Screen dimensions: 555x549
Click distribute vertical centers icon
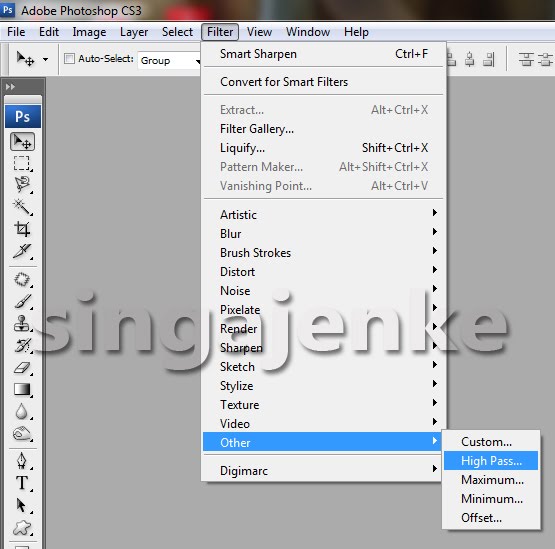pos(545,59)
